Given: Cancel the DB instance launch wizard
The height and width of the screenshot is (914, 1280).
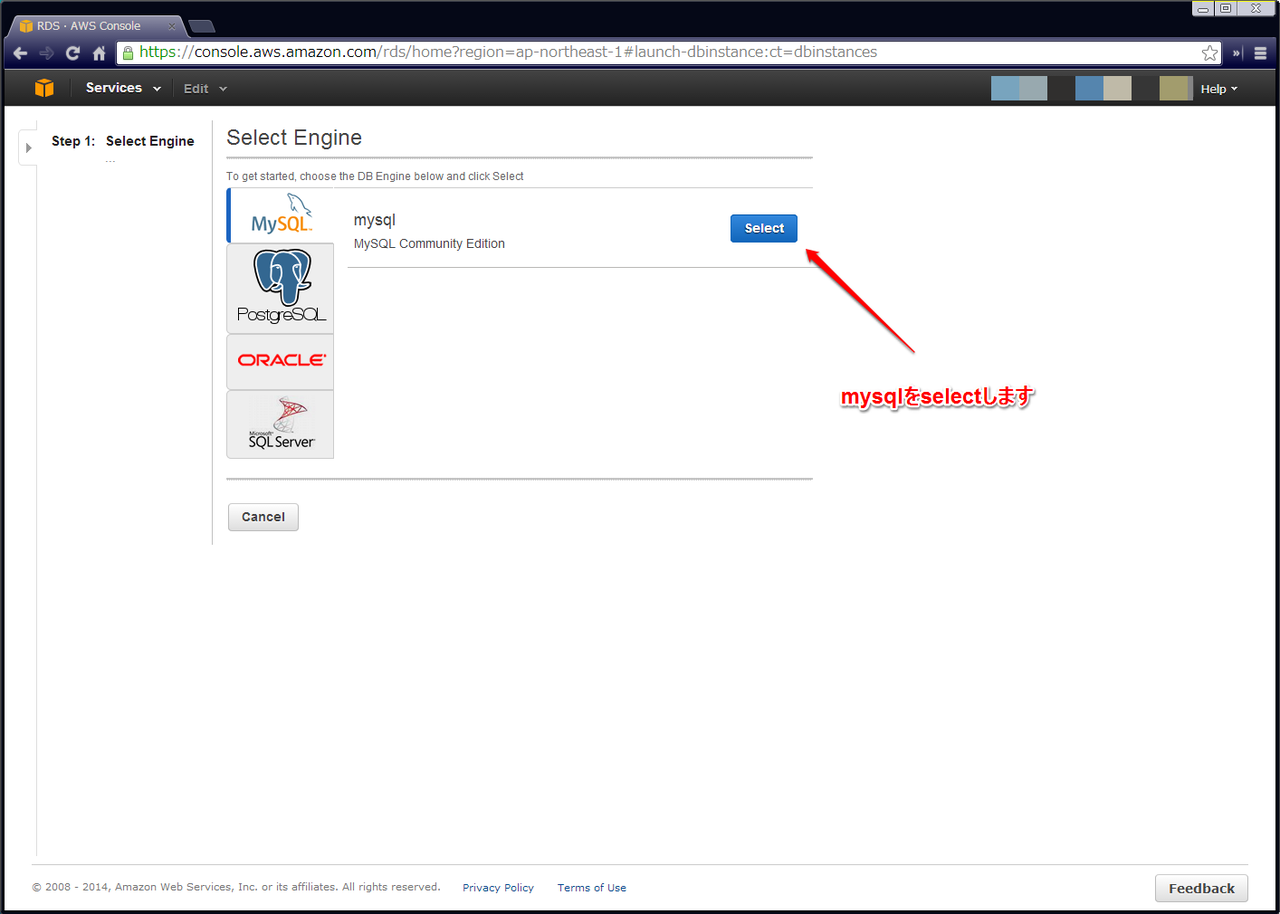Looking at the screenshot, I should pyautogui.click(x=263, y=517).
